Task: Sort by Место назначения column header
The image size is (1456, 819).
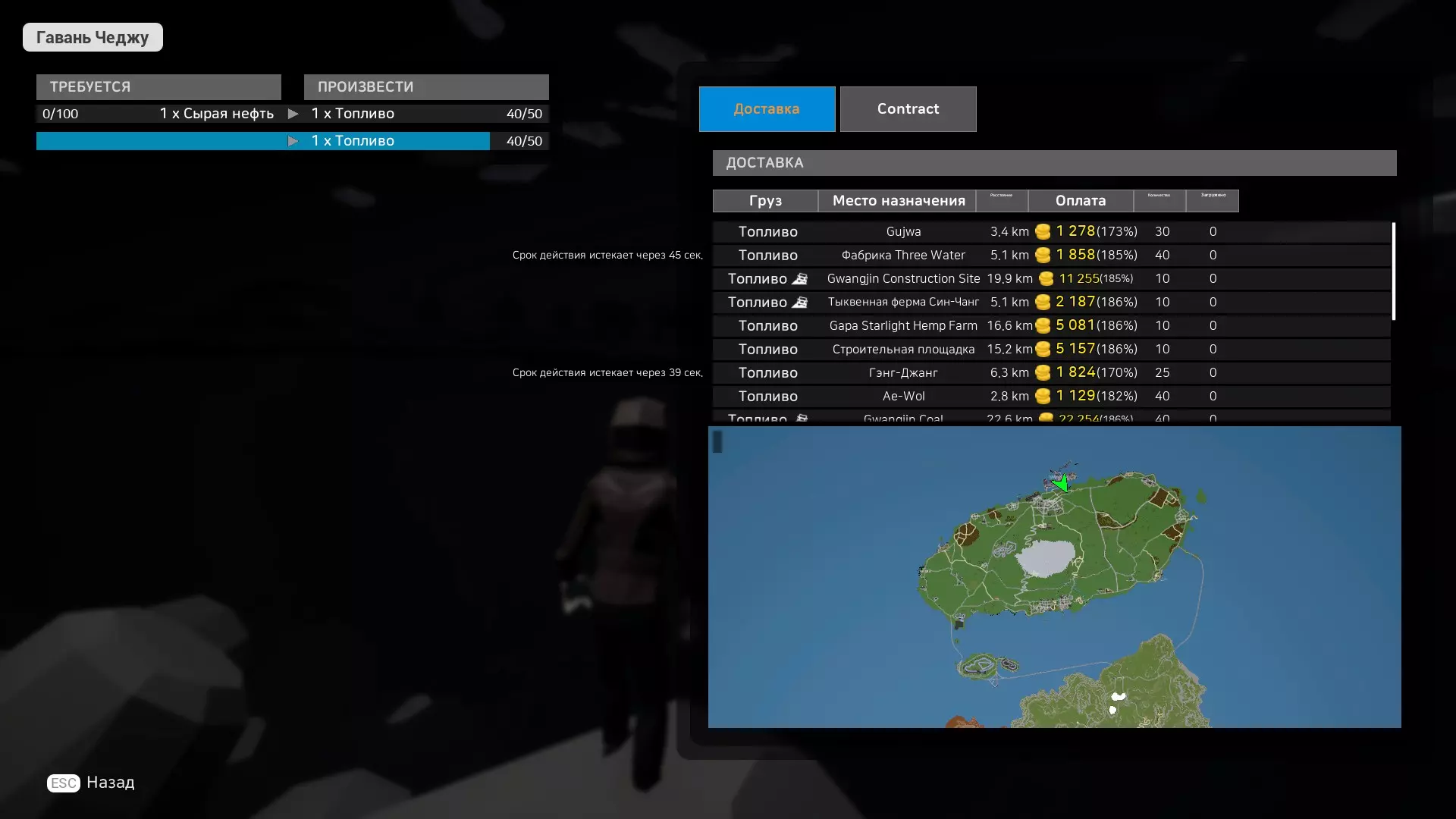Action: click(x=898, y=201)
